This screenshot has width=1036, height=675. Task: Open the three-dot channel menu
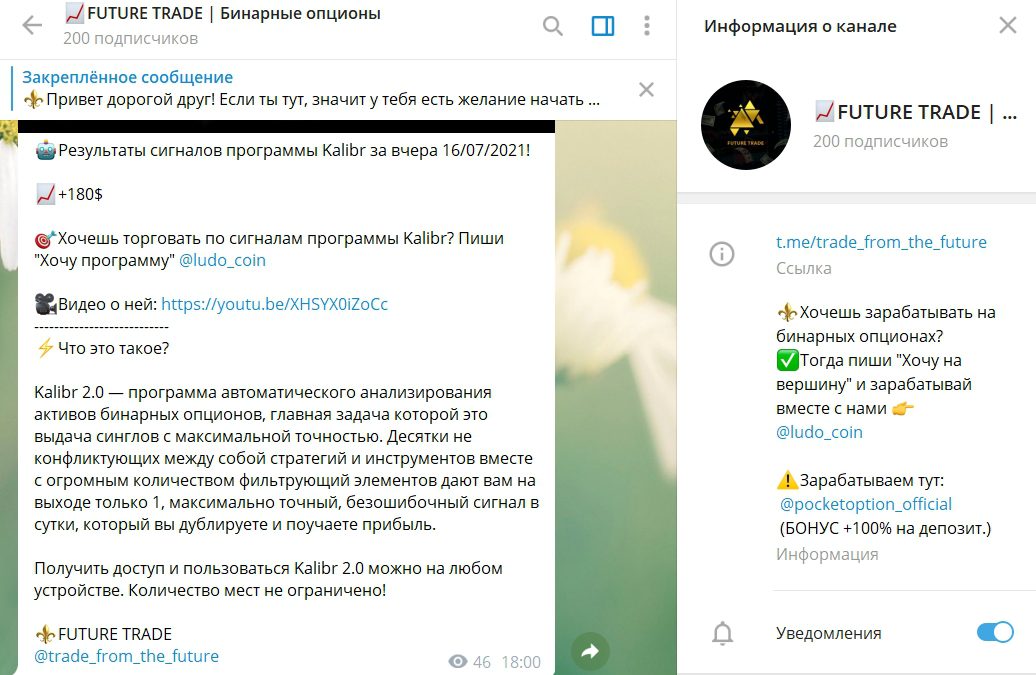tap(647, 26)
